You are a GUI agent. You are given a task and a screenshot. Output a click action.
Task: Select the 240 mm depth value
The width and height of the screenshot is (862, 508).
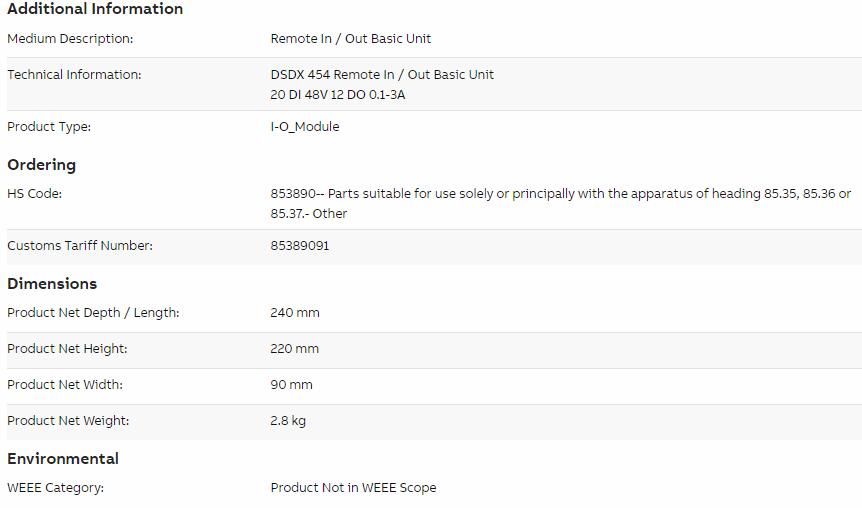(295, 312)
